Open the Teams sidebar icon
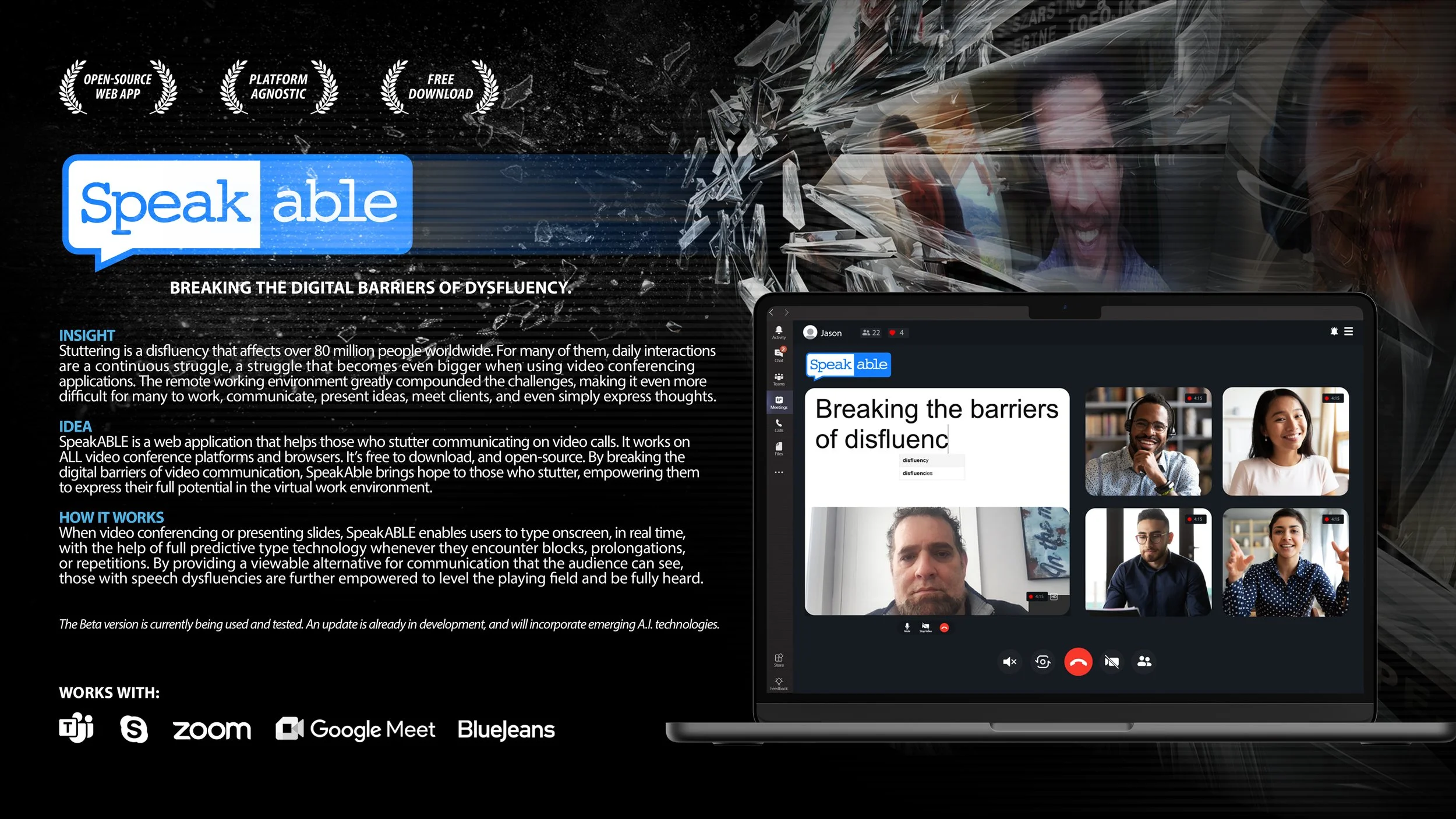Viewport: 1456px width, 819px height. point(779,379)
